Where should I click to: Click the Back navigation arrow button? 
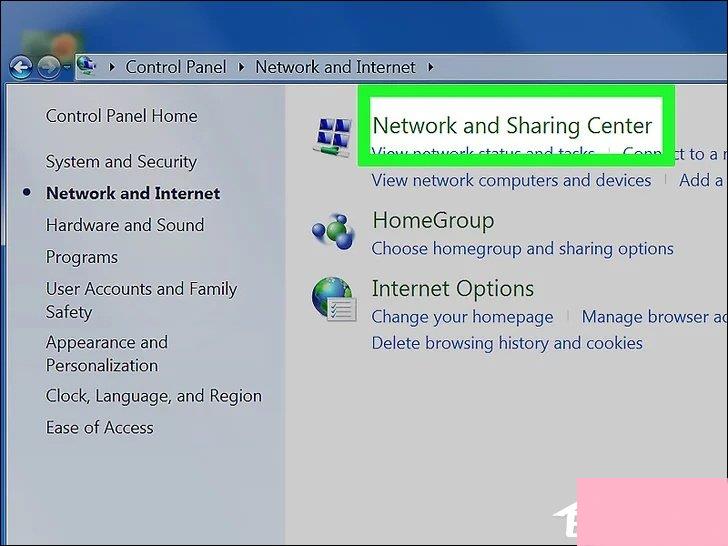(x=21, y=68)
